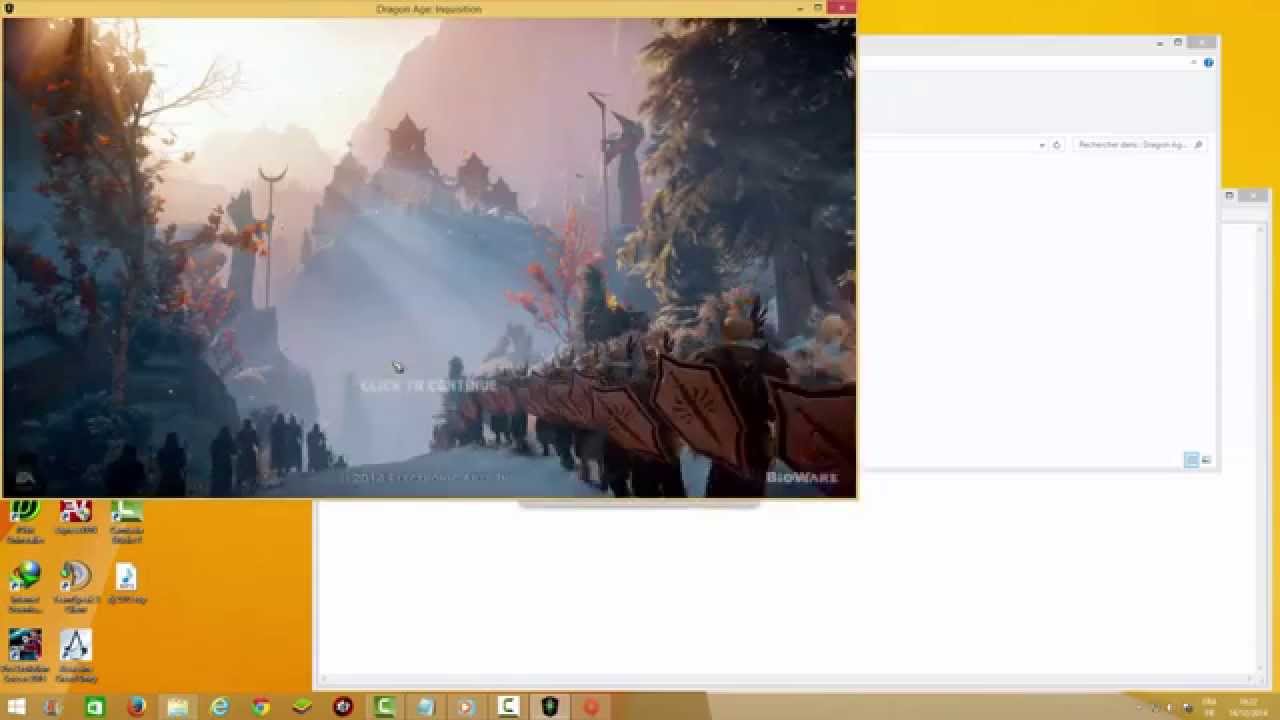Launch Google Chrome from the taskbar
The image size is (1280, 720).
(261, 707)
